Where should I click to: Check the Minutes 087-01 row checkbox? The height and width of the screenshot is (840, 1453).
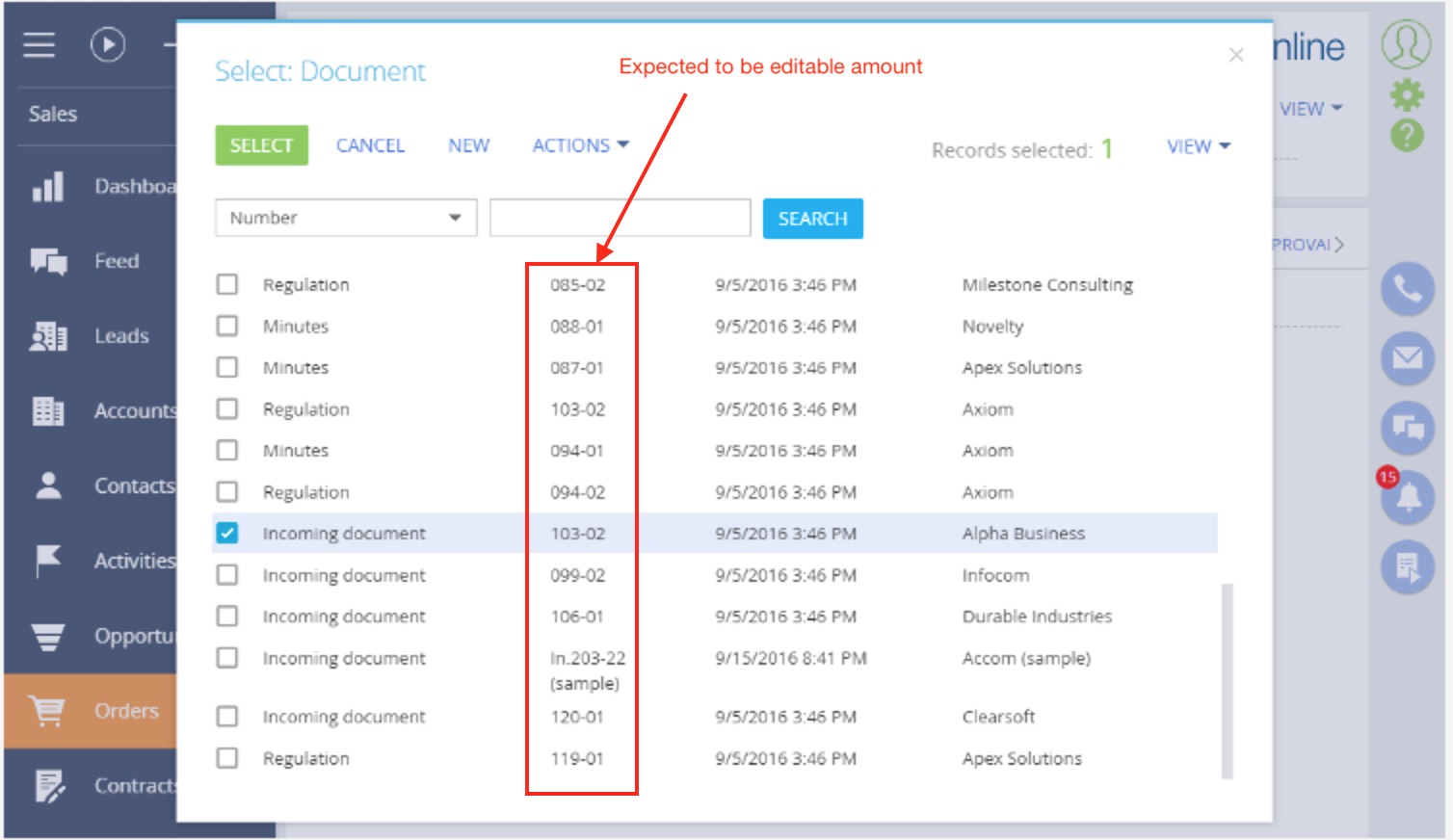pos(227,367)
